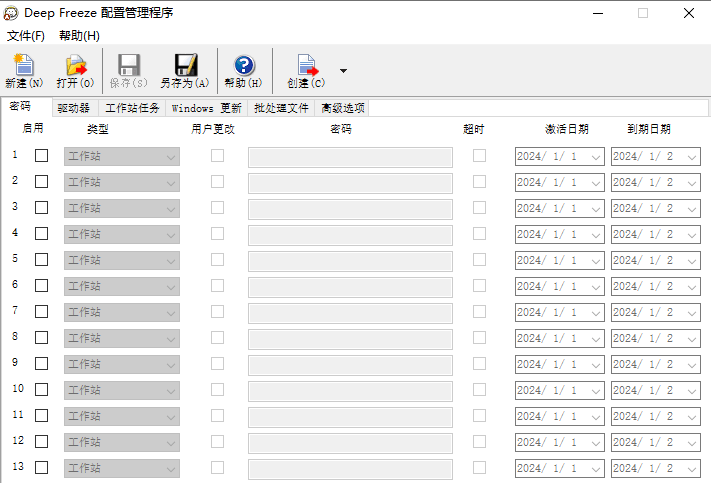Switch to the 驱动器 tab

point(73,108)
